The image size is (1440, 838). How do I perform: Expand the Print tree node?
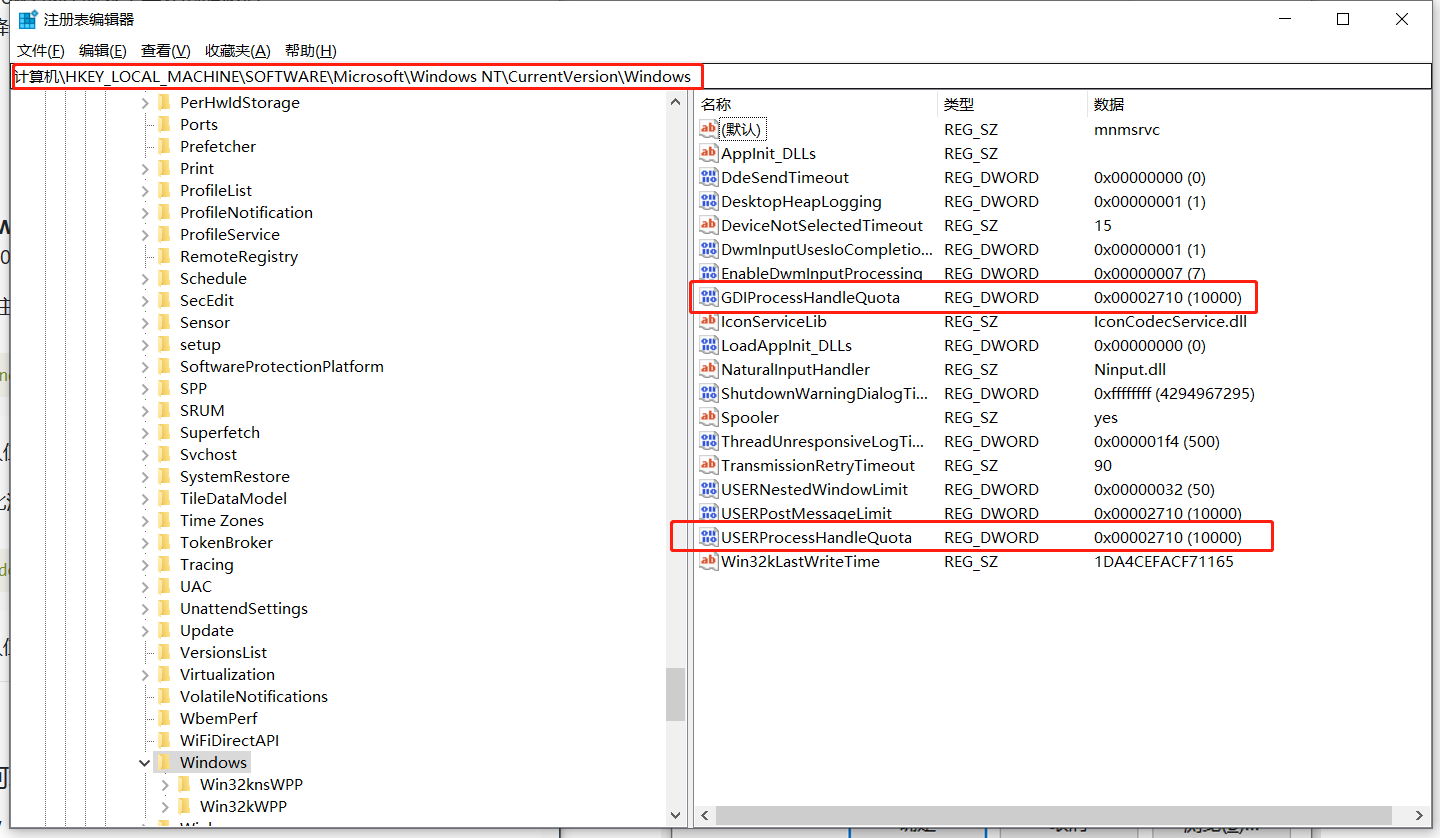click(145, 168)
